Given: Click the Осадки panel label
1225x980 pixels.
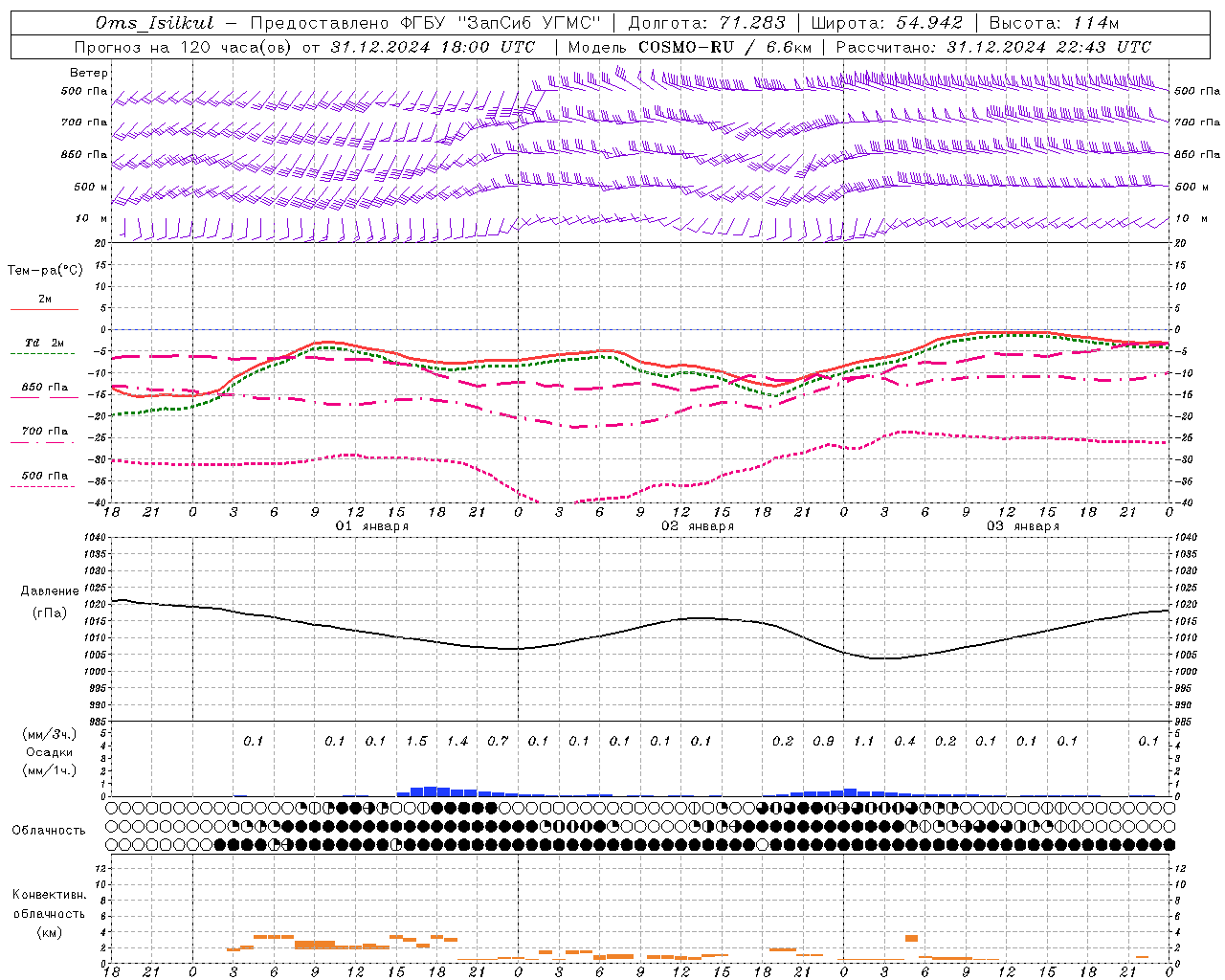Looking at the screenshot, I should tap(50, 752).
